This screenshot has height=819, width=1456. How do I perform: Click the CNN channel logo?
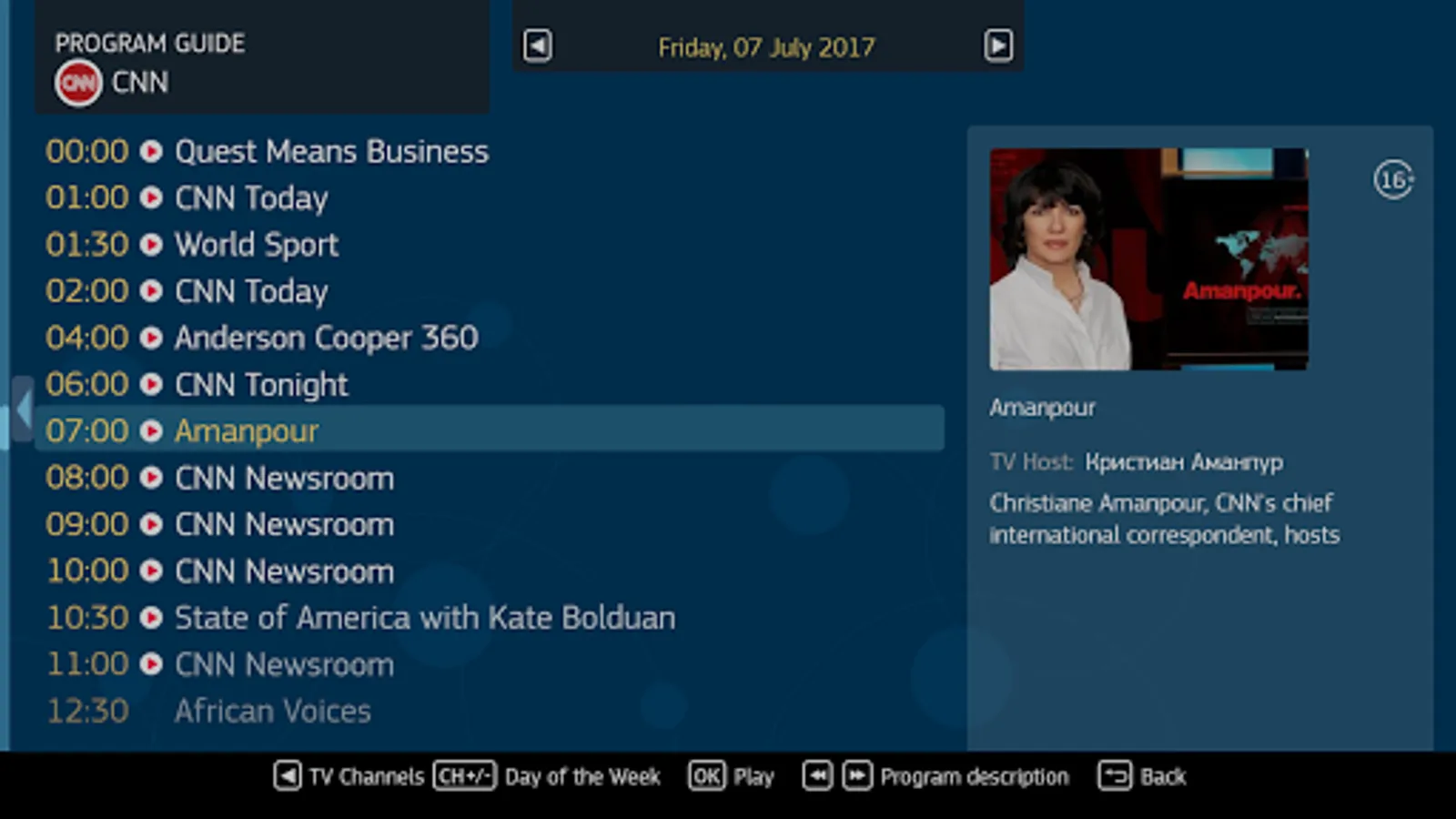coord(78,84)
